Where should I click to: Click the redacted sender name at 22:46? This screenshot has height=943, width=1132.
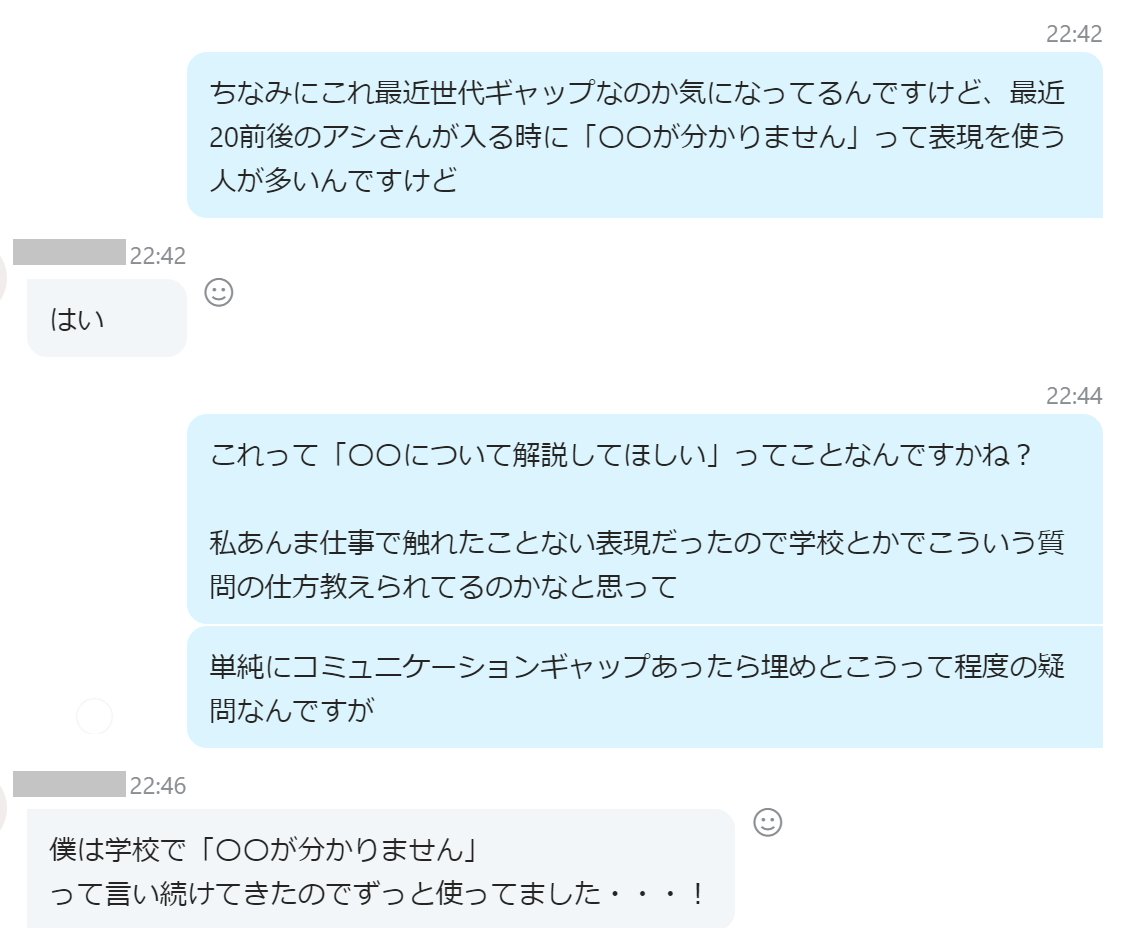click(x=69, y=783)
